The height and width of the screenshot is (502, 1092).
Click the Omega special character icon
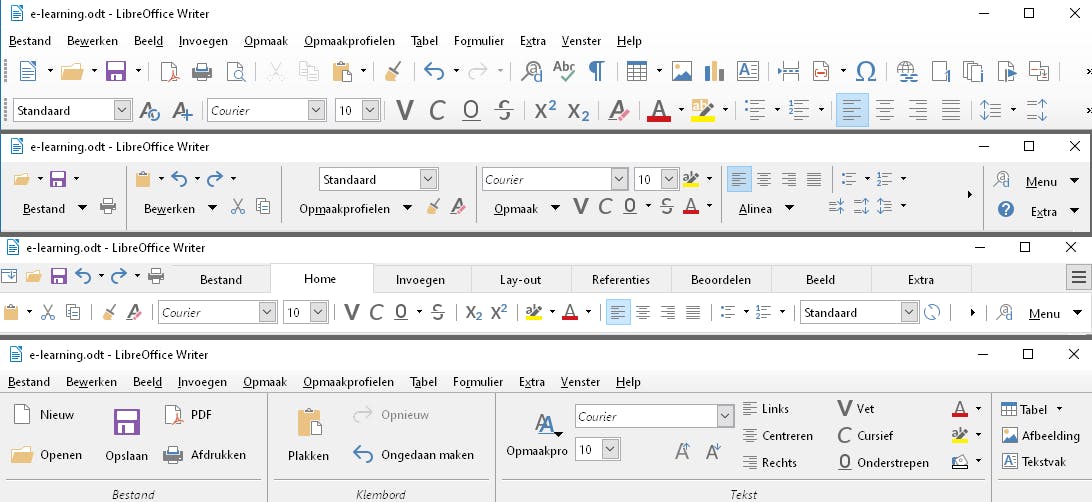[866, 70]
